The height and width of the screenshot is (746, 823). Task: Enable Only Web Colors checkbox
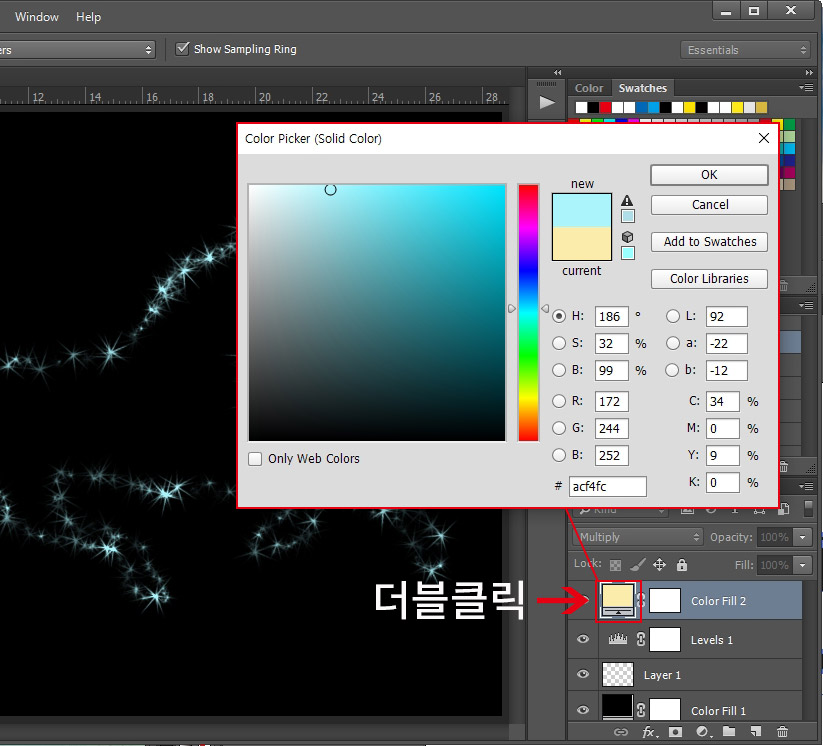pyautogui.click(x=255, y=459)
